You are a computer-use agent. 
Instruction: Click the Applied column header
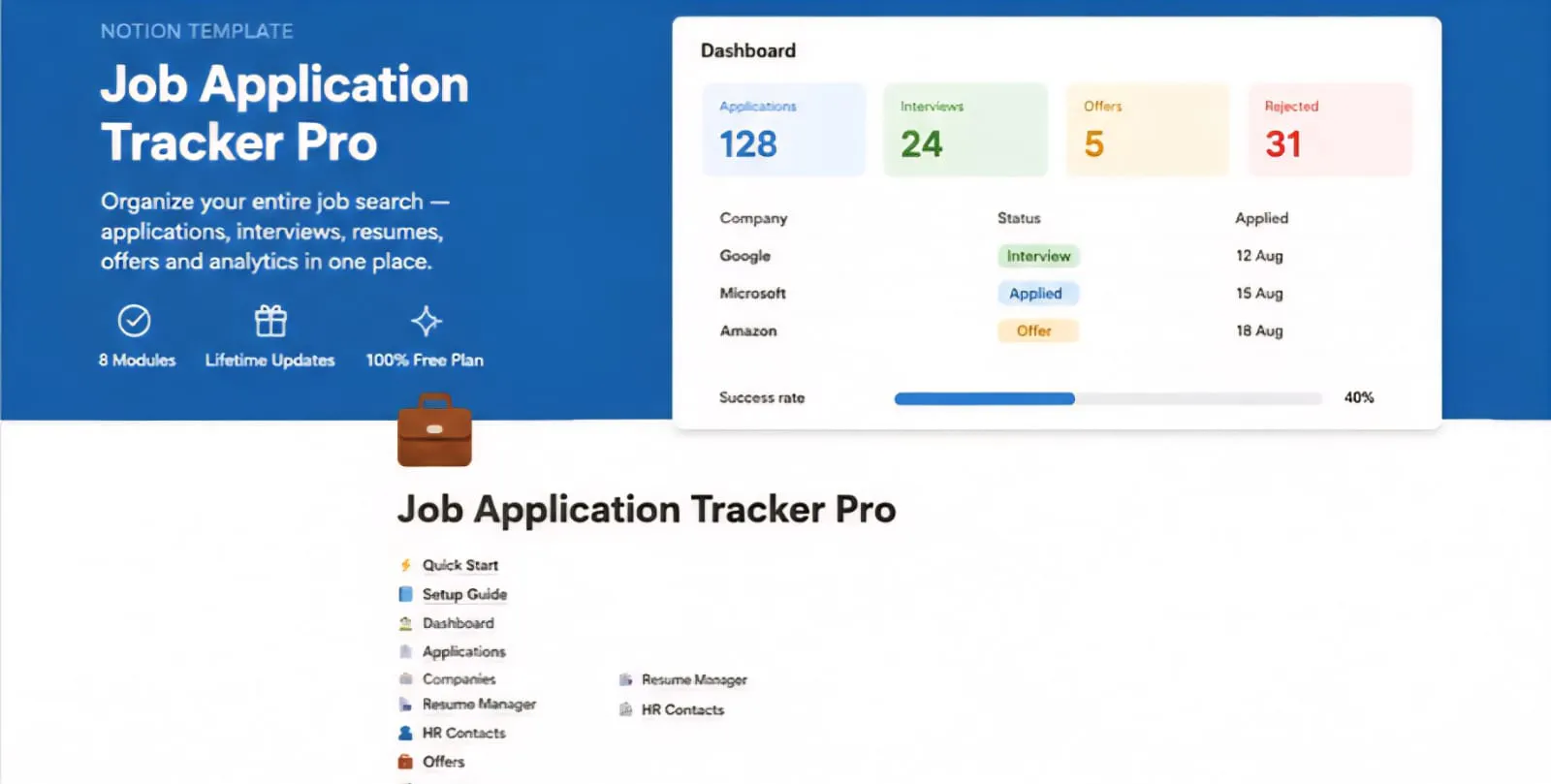pos(1261,218)
